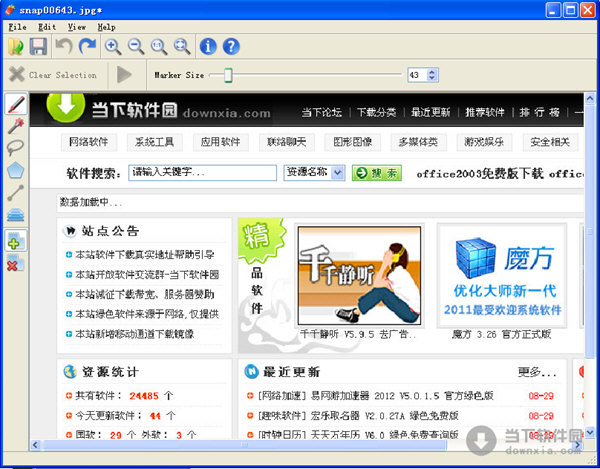
Task: Click the 更多... text in the image
Action: [537, 372]
